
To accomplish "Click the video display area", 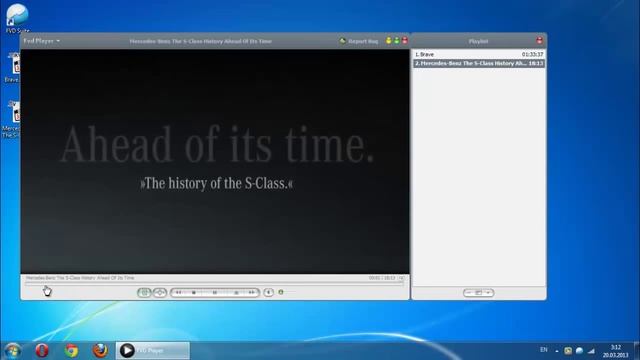I will [x=215, y=161].
